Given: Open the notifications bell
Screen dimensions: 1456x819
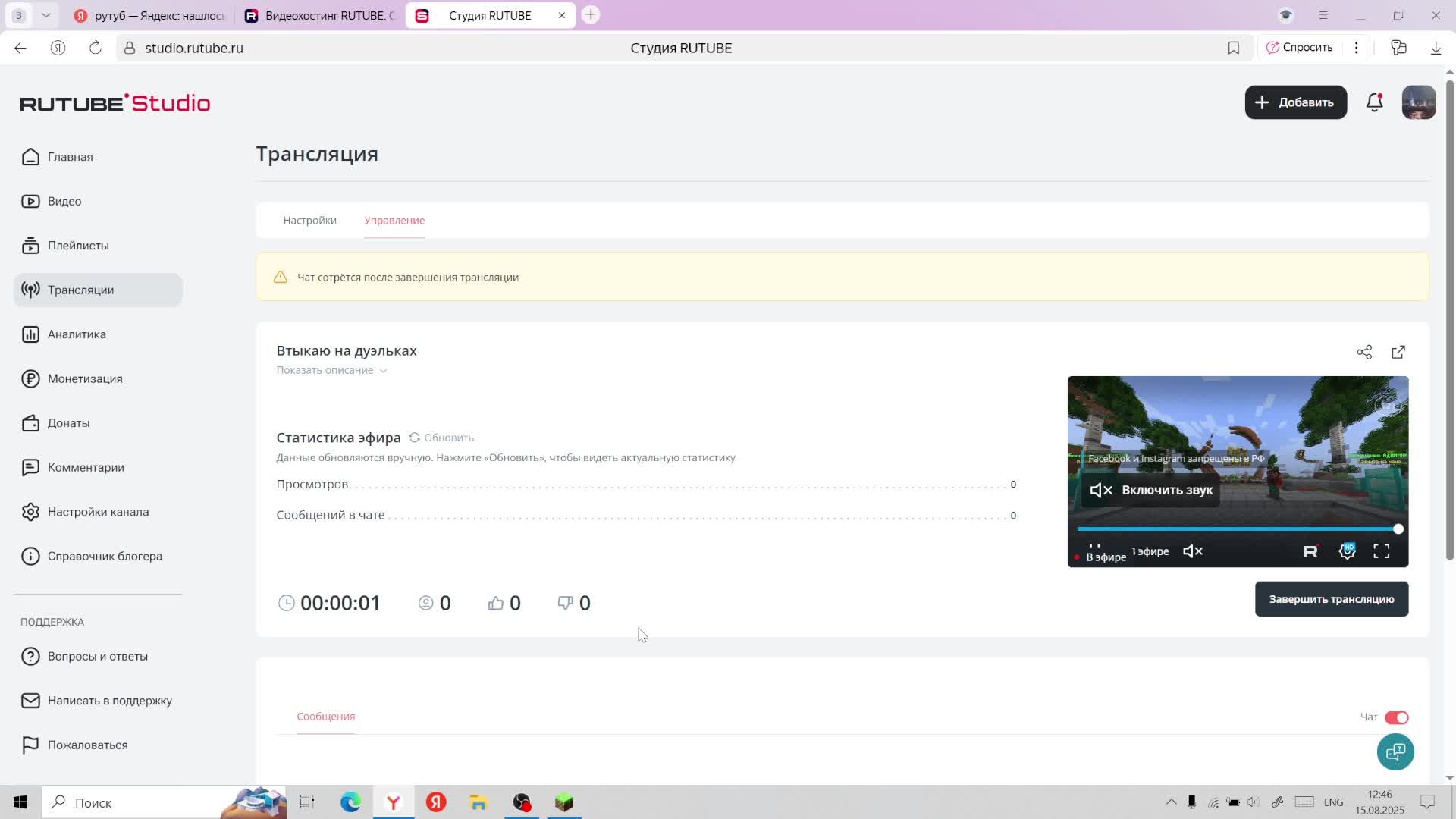Looking at the screenshot, I should 1374,102.
